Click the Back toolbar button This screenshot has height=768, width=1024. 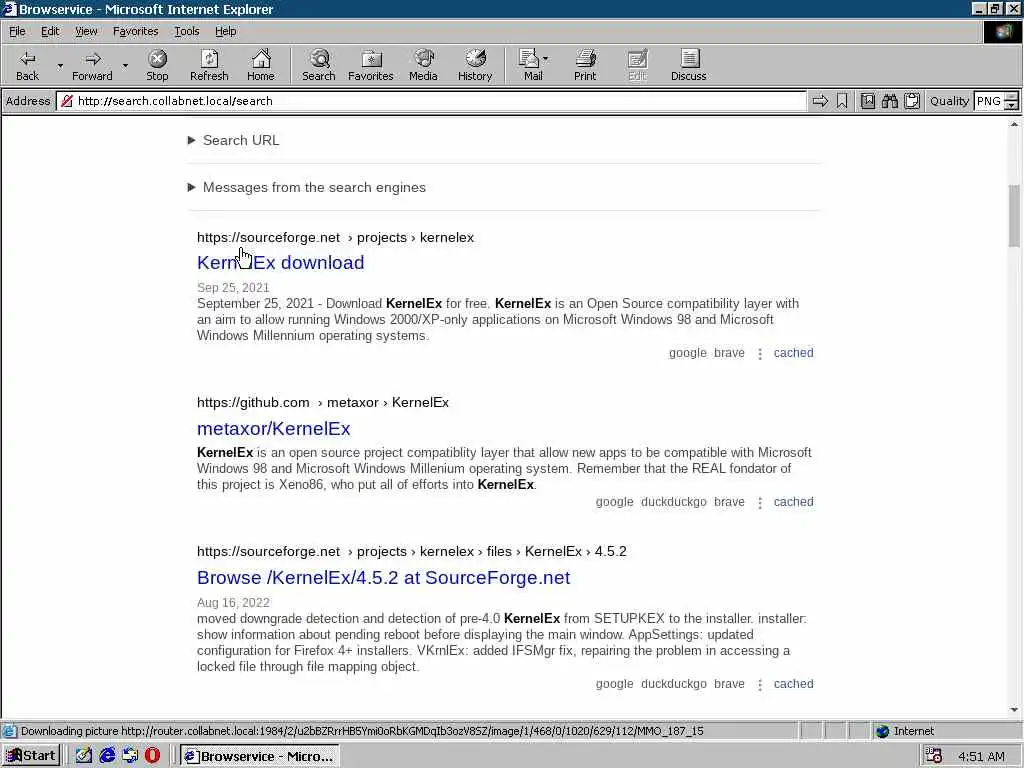[x=27, y=66]
